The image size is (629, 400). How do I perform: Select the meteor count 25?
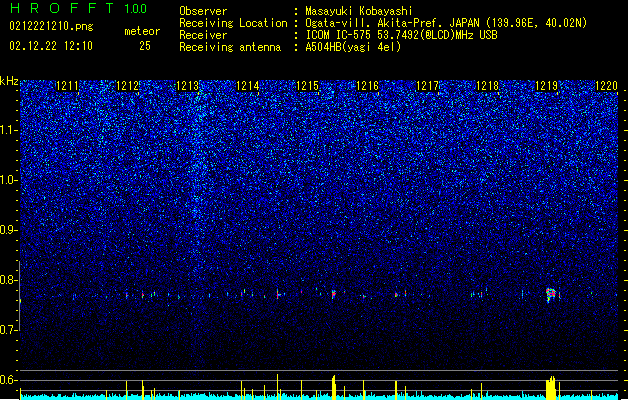coord(145,46)
